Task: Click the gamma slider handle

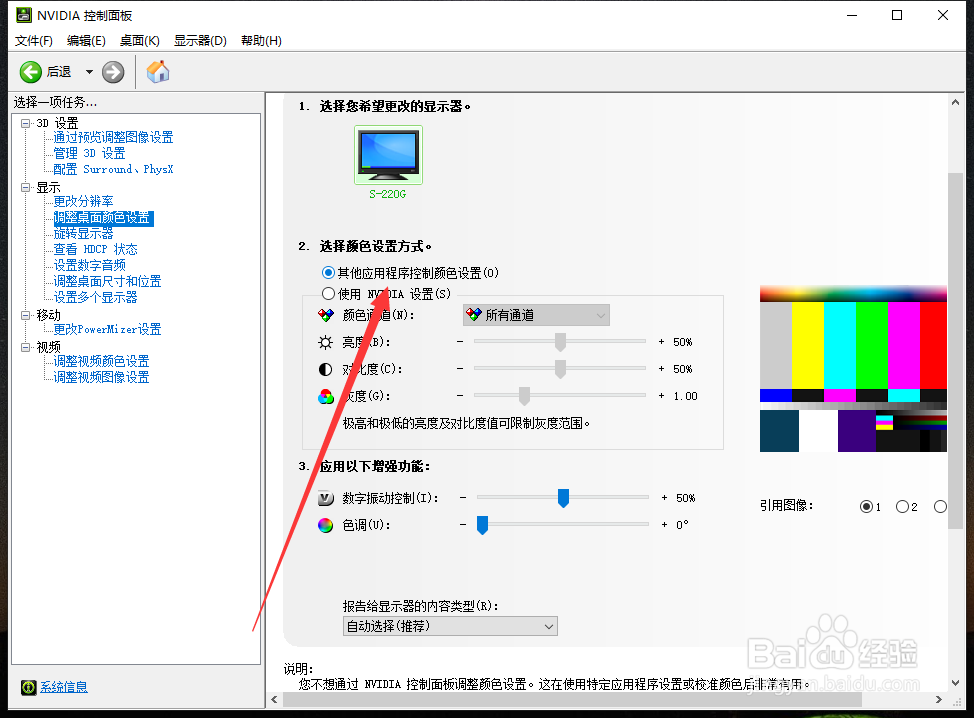Action: 524,396
